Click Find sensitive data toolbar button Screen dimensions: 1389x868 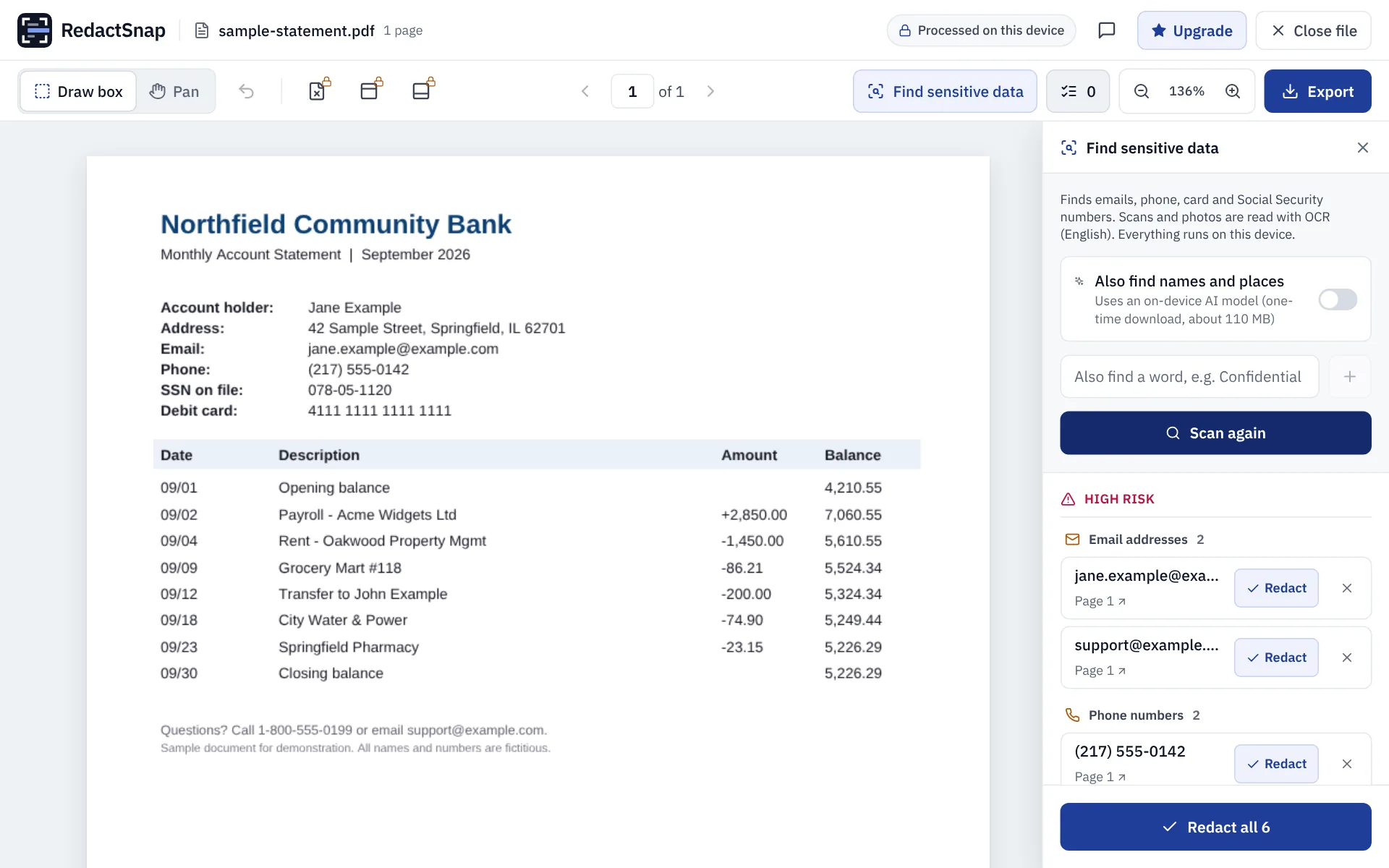coord(945,91)
